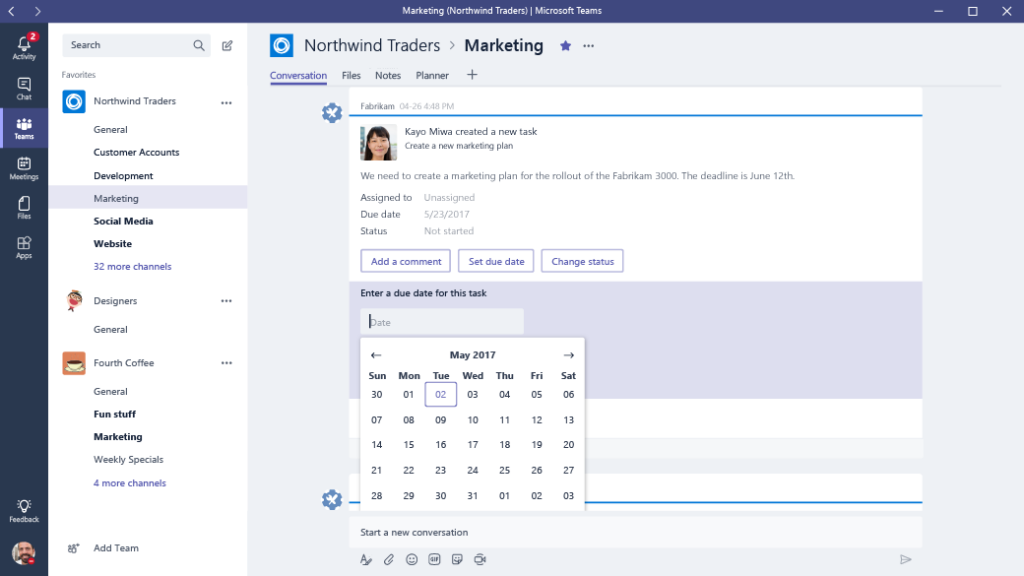The width and height of the screenshot is (1024, 576).
Task: Open Northwind Traders team more options
Action: pos(226,103)
